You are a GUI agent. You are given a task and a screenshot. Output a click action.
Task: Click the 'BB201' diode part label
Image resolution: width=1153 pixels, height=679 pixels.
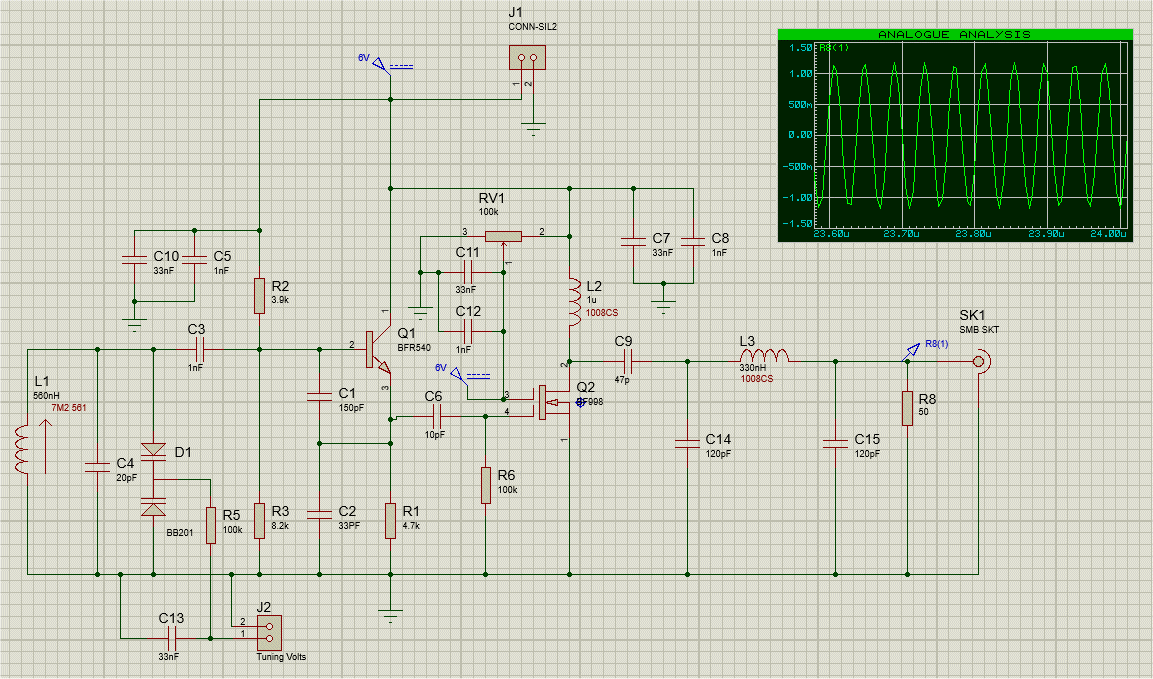coord(180,533)
